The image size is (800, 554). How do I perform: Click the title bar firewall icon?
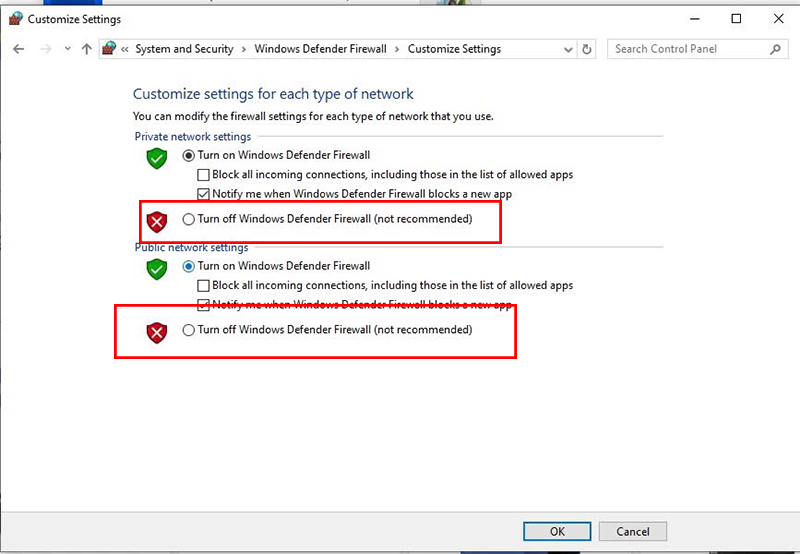16,19
